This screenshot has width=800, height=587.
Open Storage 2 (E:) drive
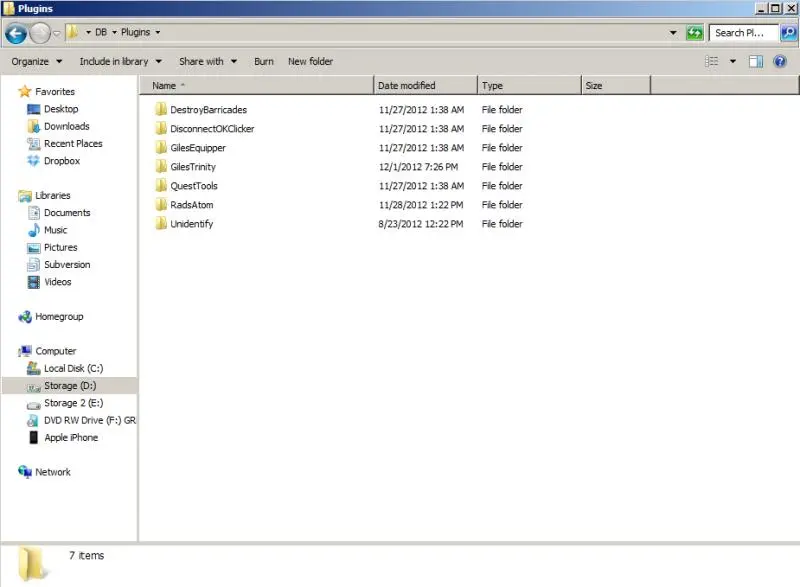73,403
